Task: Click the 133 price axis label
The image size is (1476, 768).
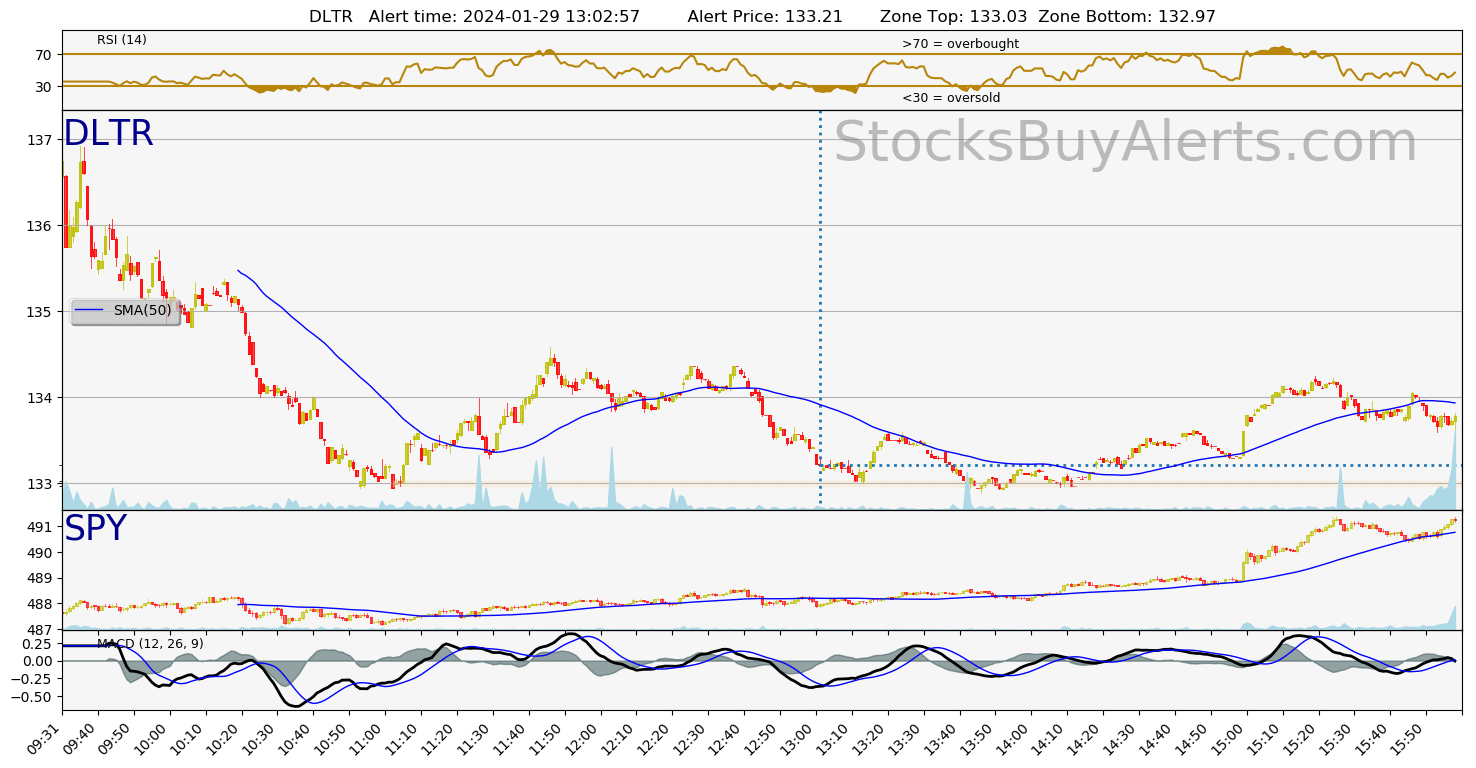Action: [40, 484]
